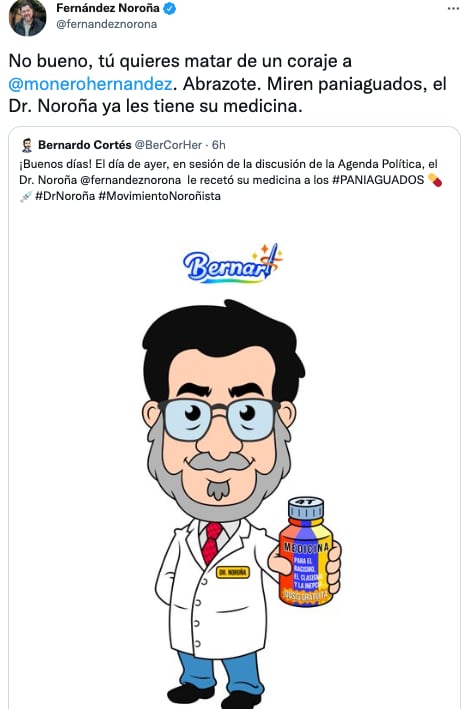Click the blue verified badge icon
This screenshot has height=709, width=470.
pyautogui.click(x=170, y=9)
